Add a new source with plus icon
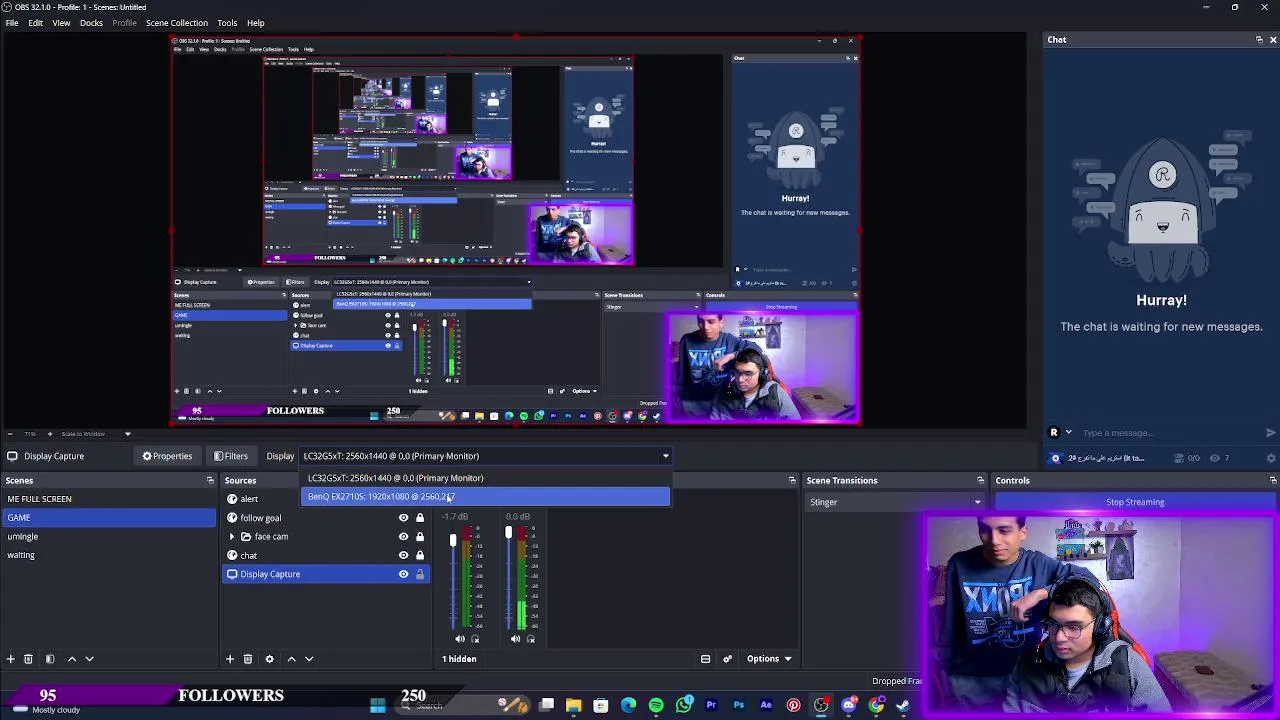1280x720 pixels. (x=230, y=659)
